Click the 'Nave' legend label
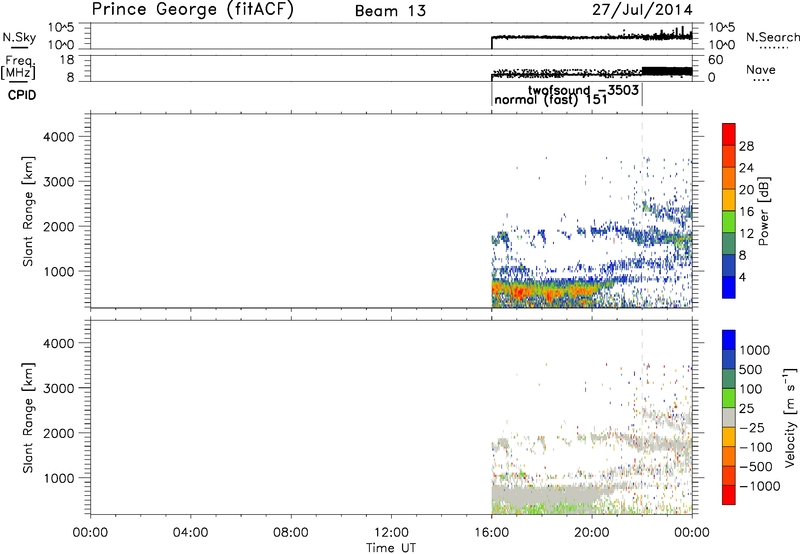 pos(760,70)
